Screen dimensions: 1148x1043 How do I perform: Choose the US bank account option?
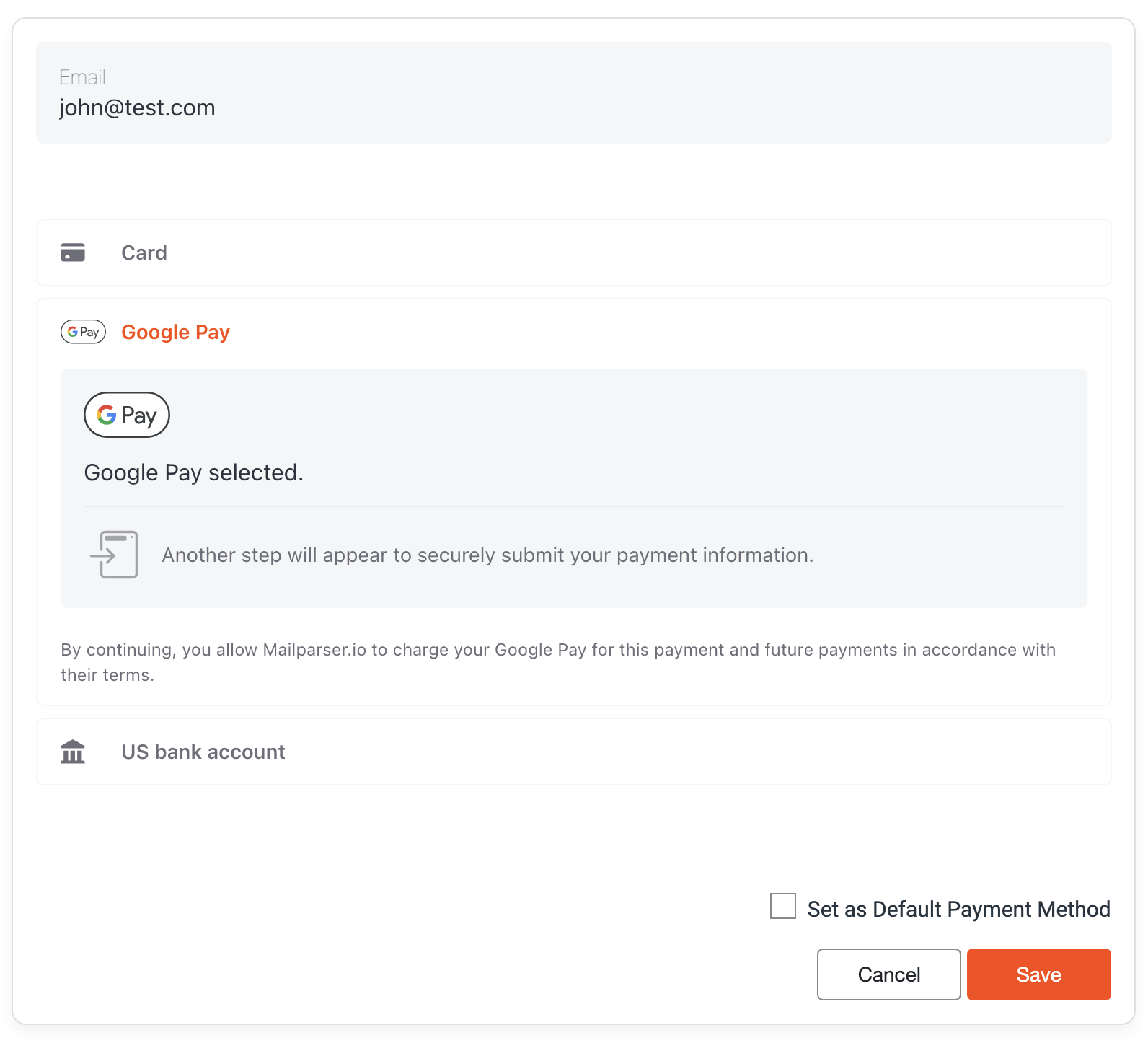click(574, 752)
